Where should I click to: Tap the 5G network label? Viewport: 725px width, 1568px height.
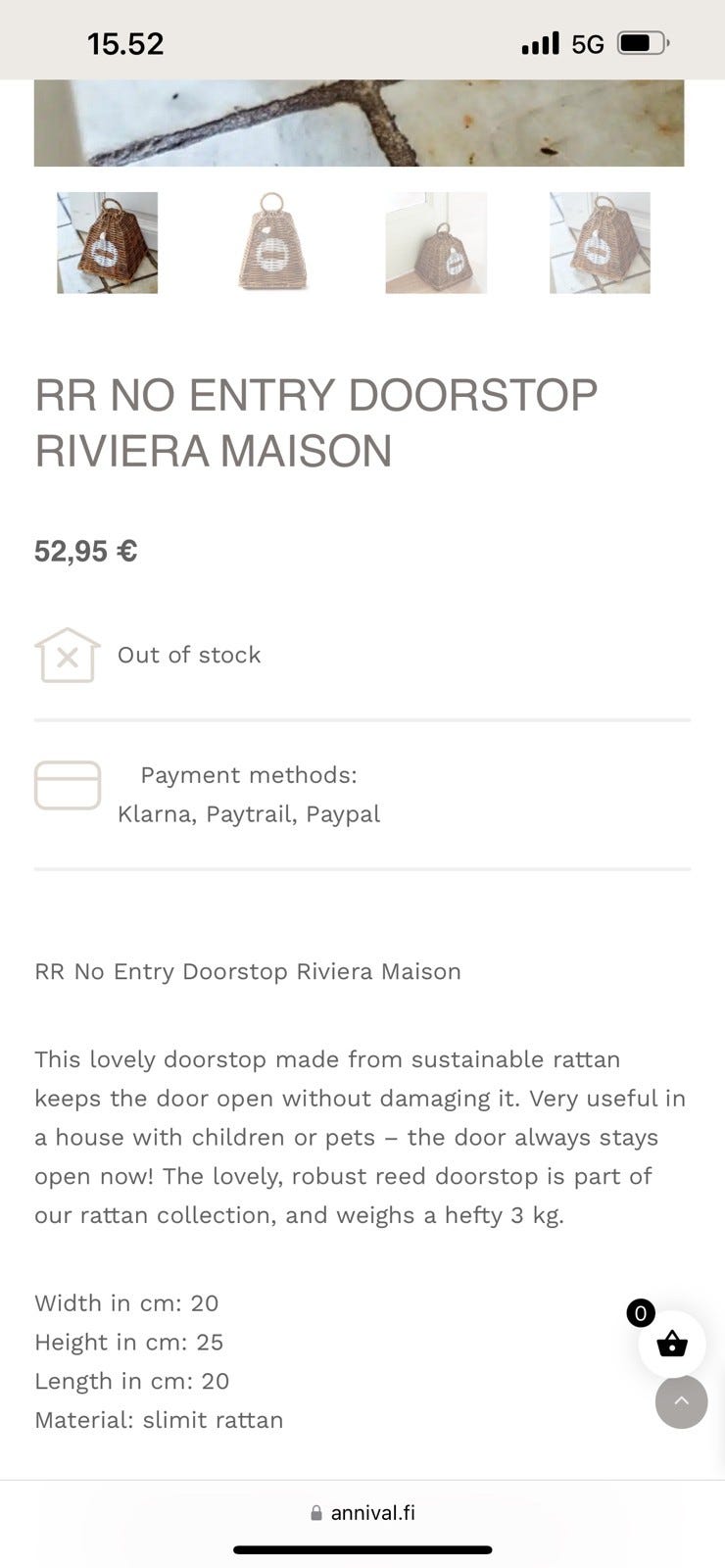tap(588, 44)
